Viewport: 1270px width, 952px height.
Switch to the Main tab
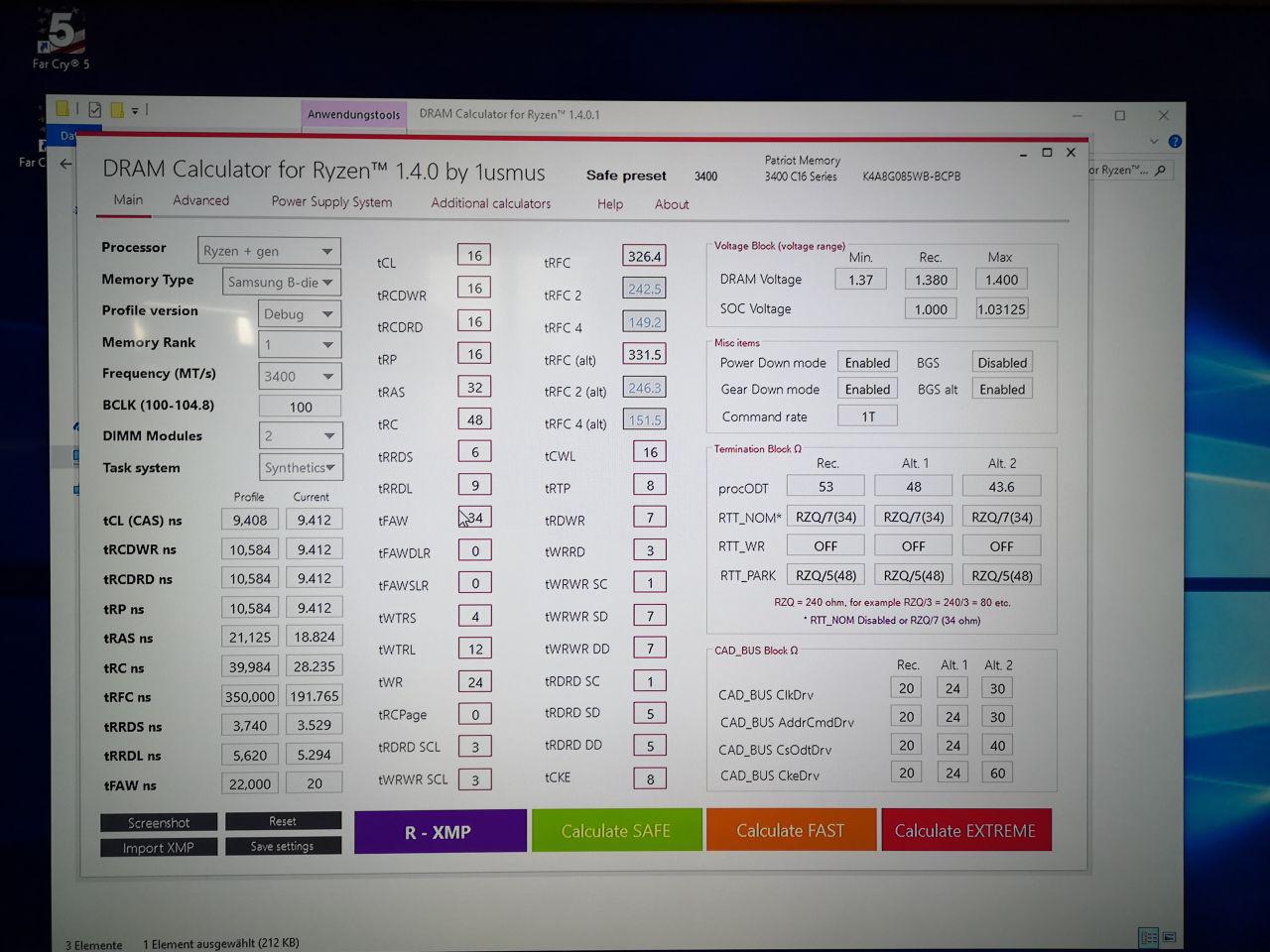[128, 200]
